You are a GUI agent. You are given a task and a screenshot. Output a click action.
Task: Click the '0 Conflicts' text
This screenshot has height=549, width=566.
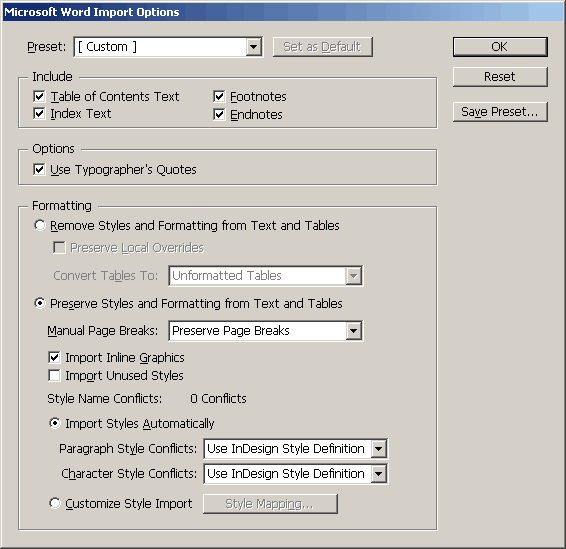tap(218, 398)
